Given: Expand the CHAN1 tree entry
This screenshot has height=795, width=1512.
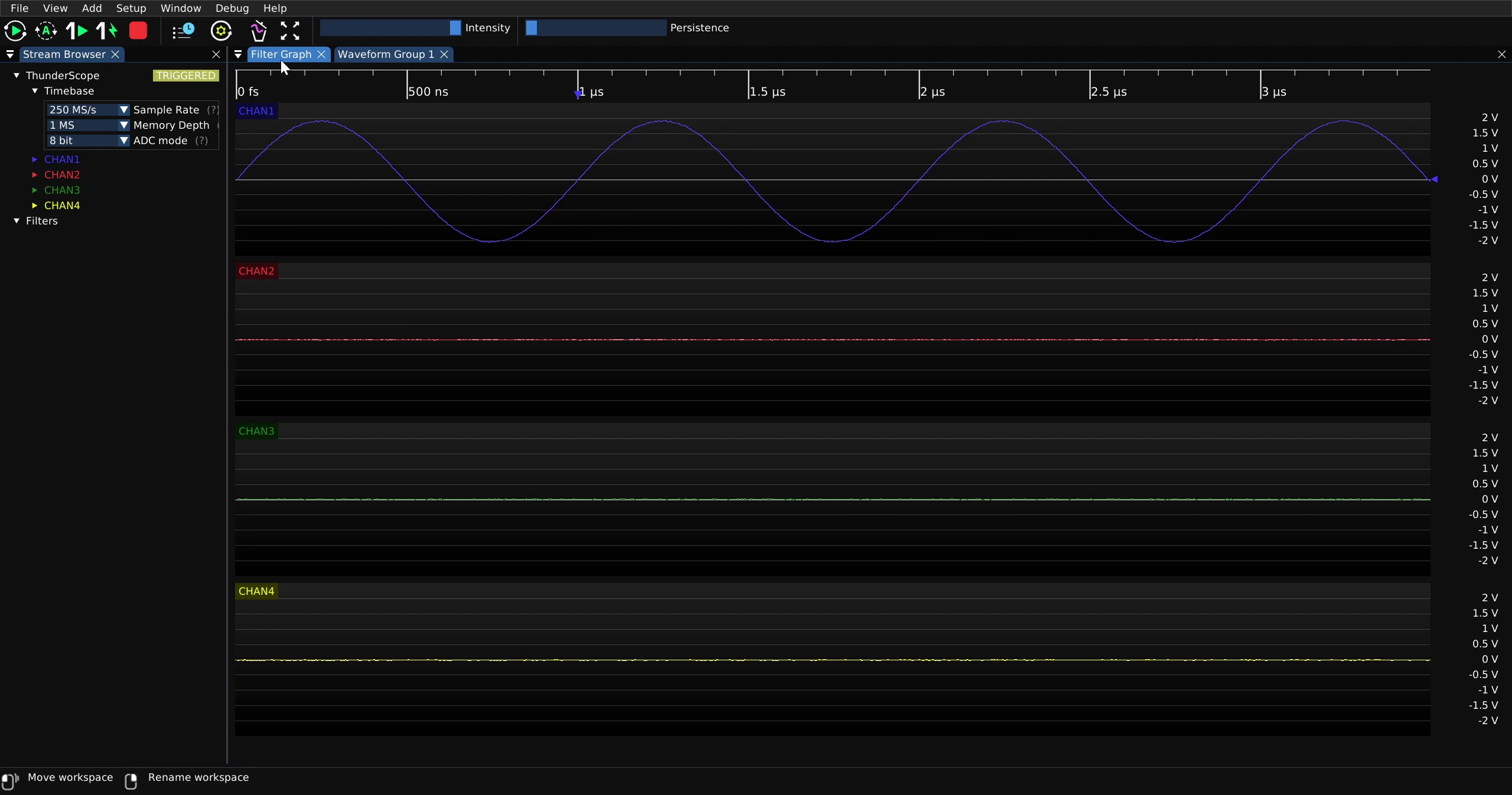Looking at the screenshot, I should pyautogui.click(x=35, y=159).
